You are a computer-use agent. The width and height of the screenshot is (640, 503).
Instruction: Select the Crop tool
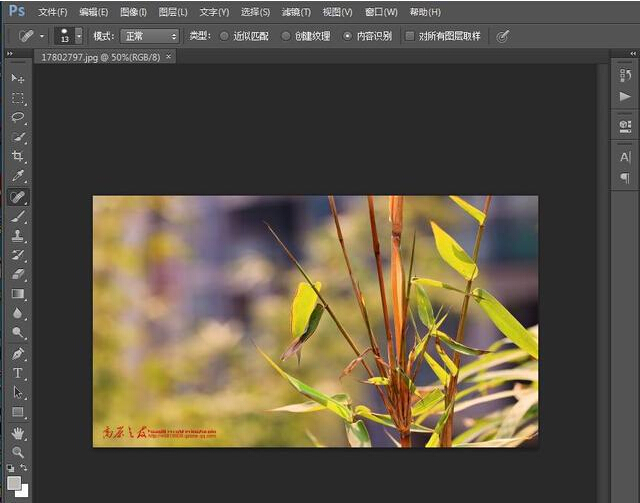pyautogui.click(x=18, y=156)
